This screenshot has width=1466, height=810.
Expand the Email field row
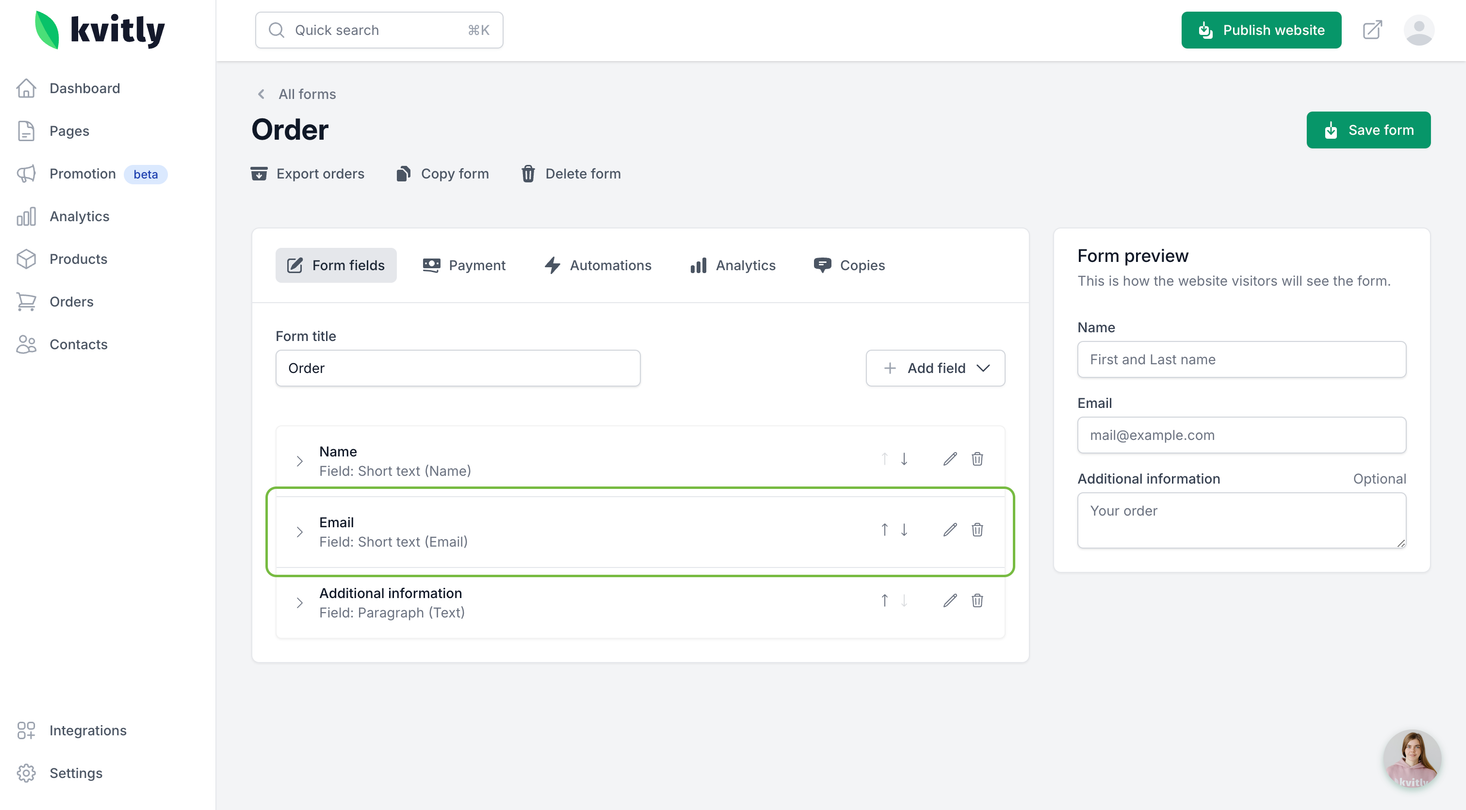tap(299, 532)
